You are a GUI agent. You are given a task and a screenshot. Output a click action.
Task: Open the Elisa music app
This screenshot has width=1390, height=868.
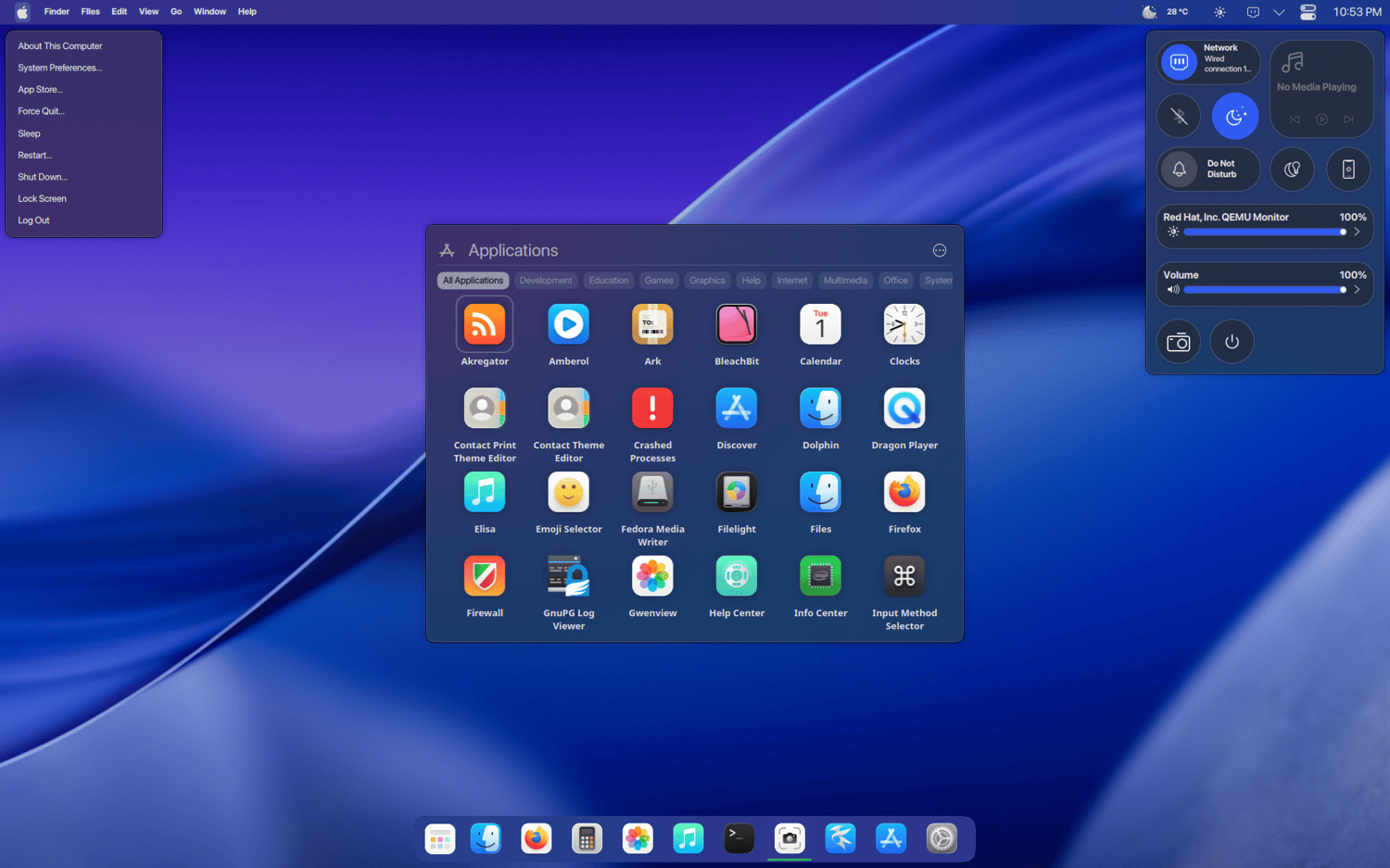click(x=485, y=492)
